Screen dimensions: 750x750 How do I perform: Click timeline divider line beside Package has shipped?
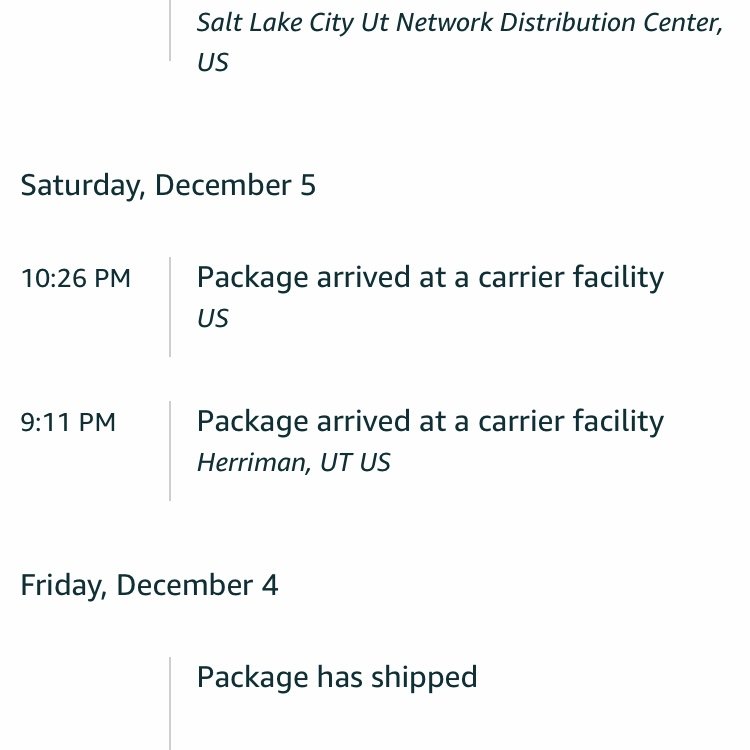170,703
